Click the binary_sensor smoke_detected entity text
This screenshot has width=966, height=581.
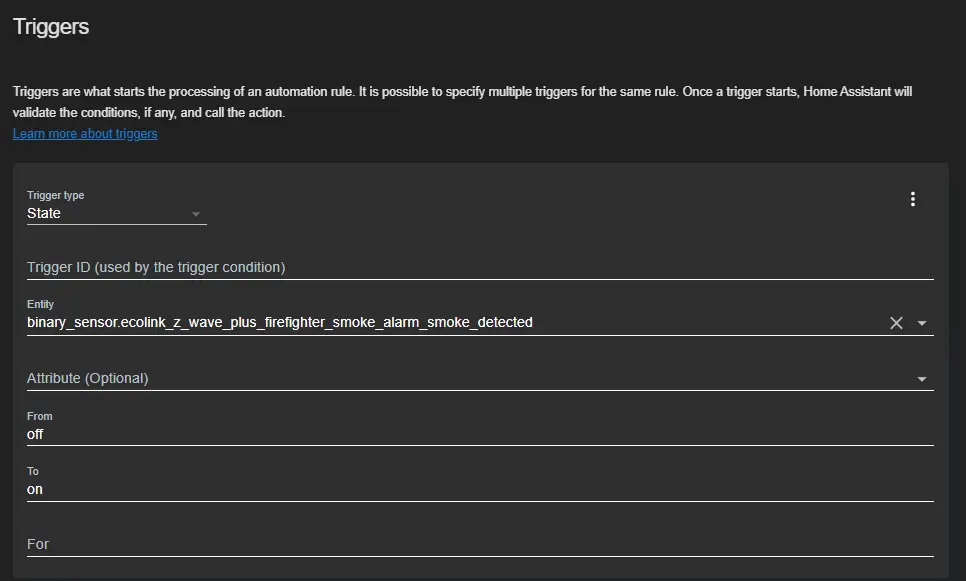[280, 322]
